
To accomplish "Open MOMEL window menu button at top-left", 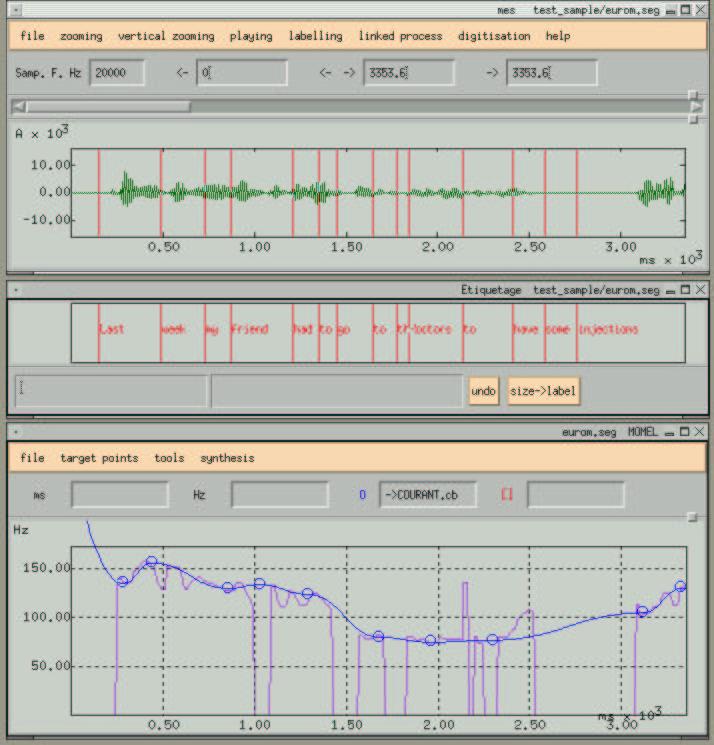I will tap(16, 431).
